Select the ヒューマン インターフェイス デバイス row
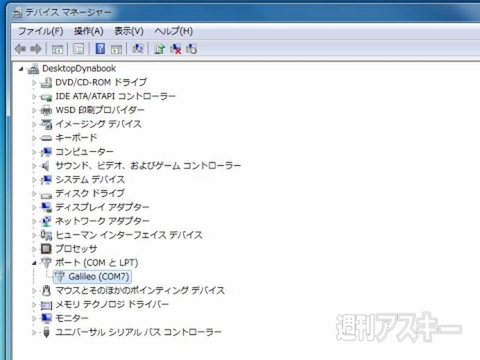 click(129, 235)
